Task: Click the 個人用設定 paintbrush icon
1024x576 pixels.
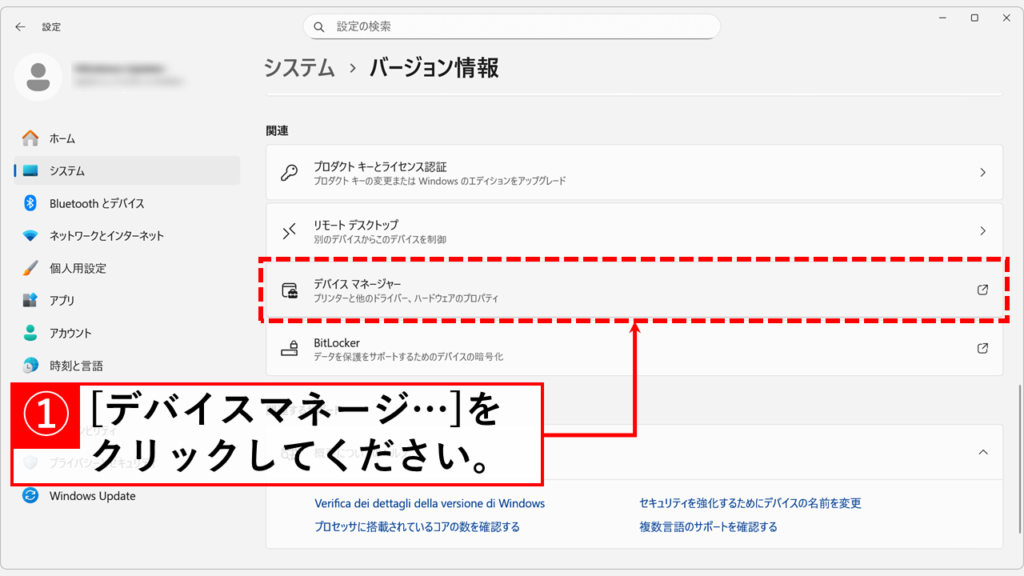Action: pyautogui.click(x=30, y=268)
